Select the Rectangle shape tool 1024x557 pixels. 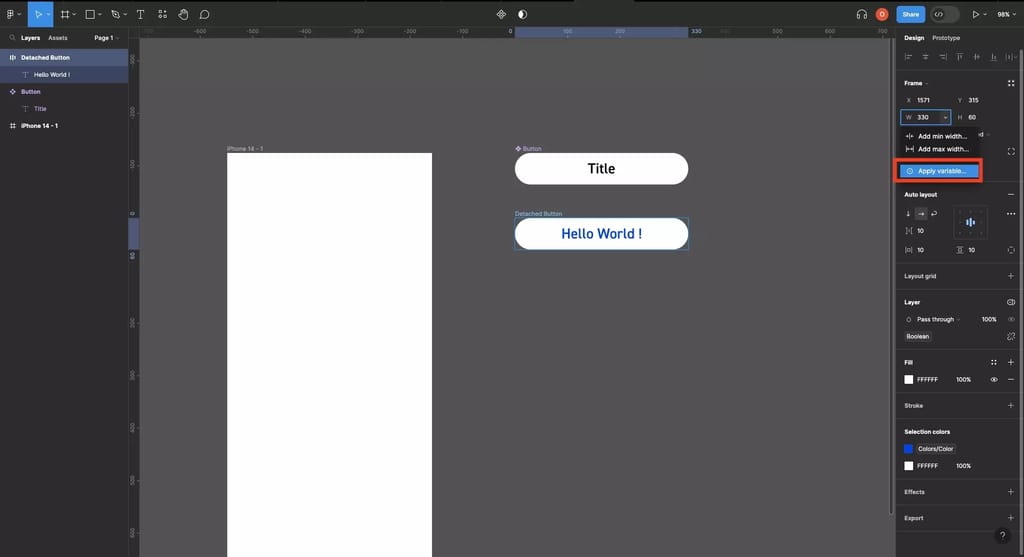90,14
